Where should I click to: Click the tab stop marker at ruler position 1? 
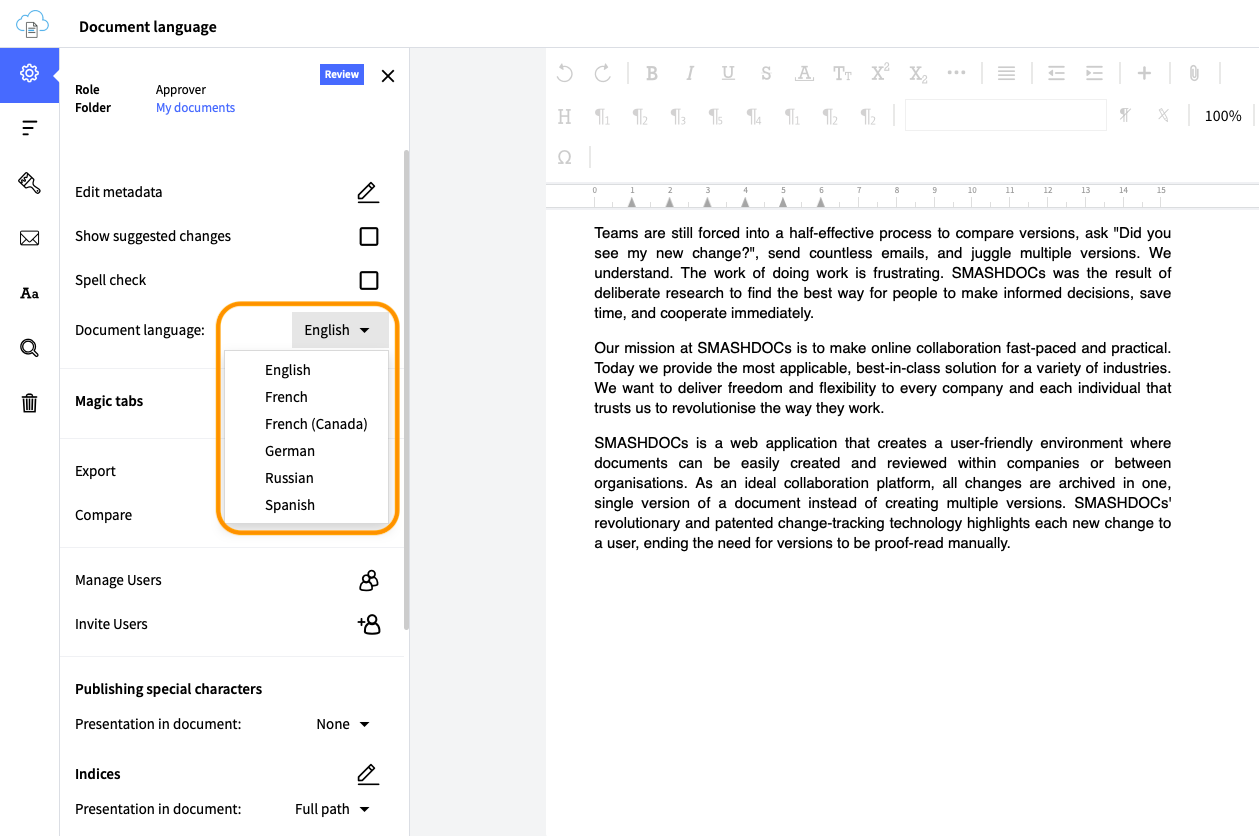[x=632, y=201]
